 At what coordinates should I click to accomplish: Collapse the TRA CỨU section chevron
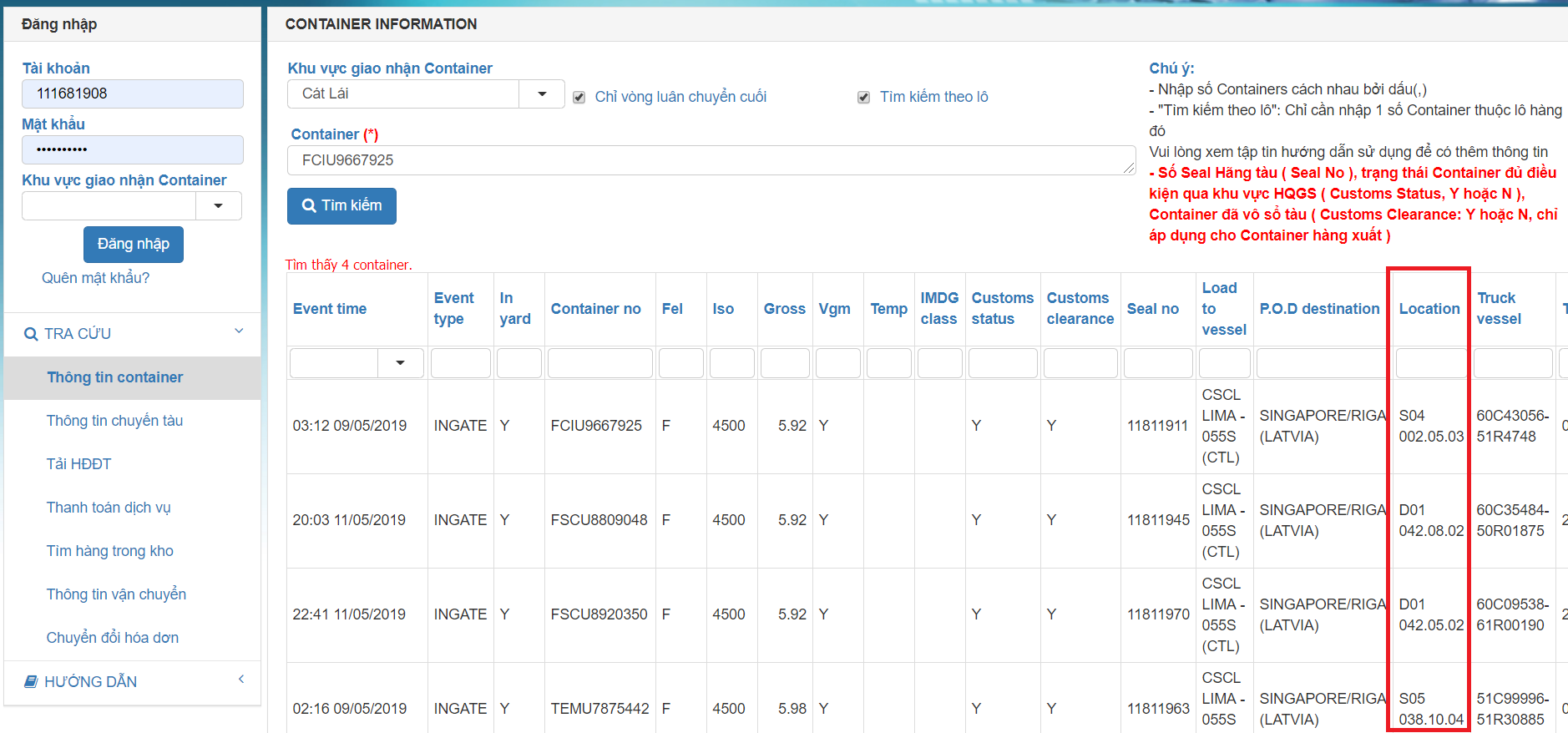pos(239,331)
